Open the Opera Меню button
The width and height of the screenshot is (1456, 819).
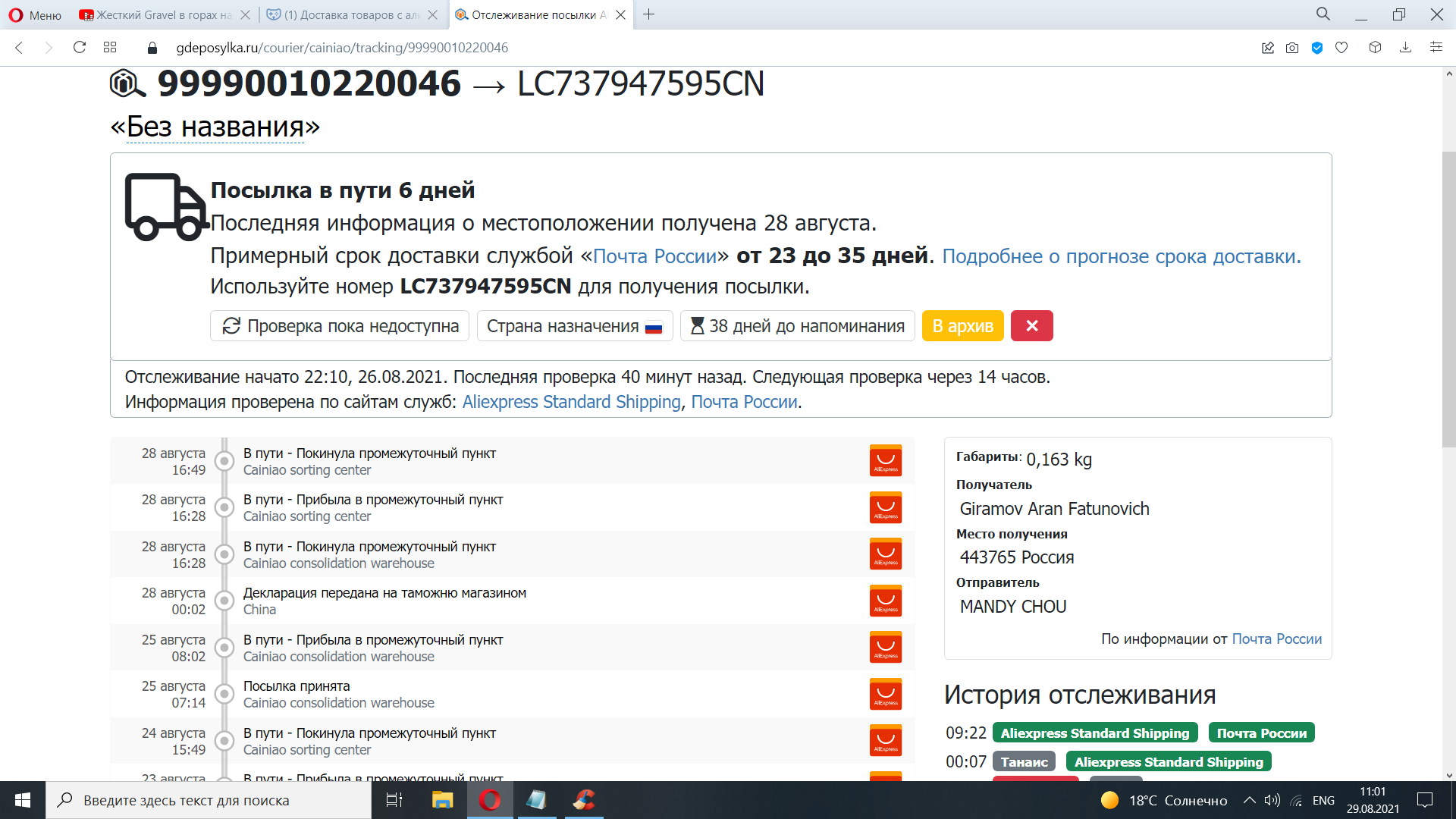[35, 15]
